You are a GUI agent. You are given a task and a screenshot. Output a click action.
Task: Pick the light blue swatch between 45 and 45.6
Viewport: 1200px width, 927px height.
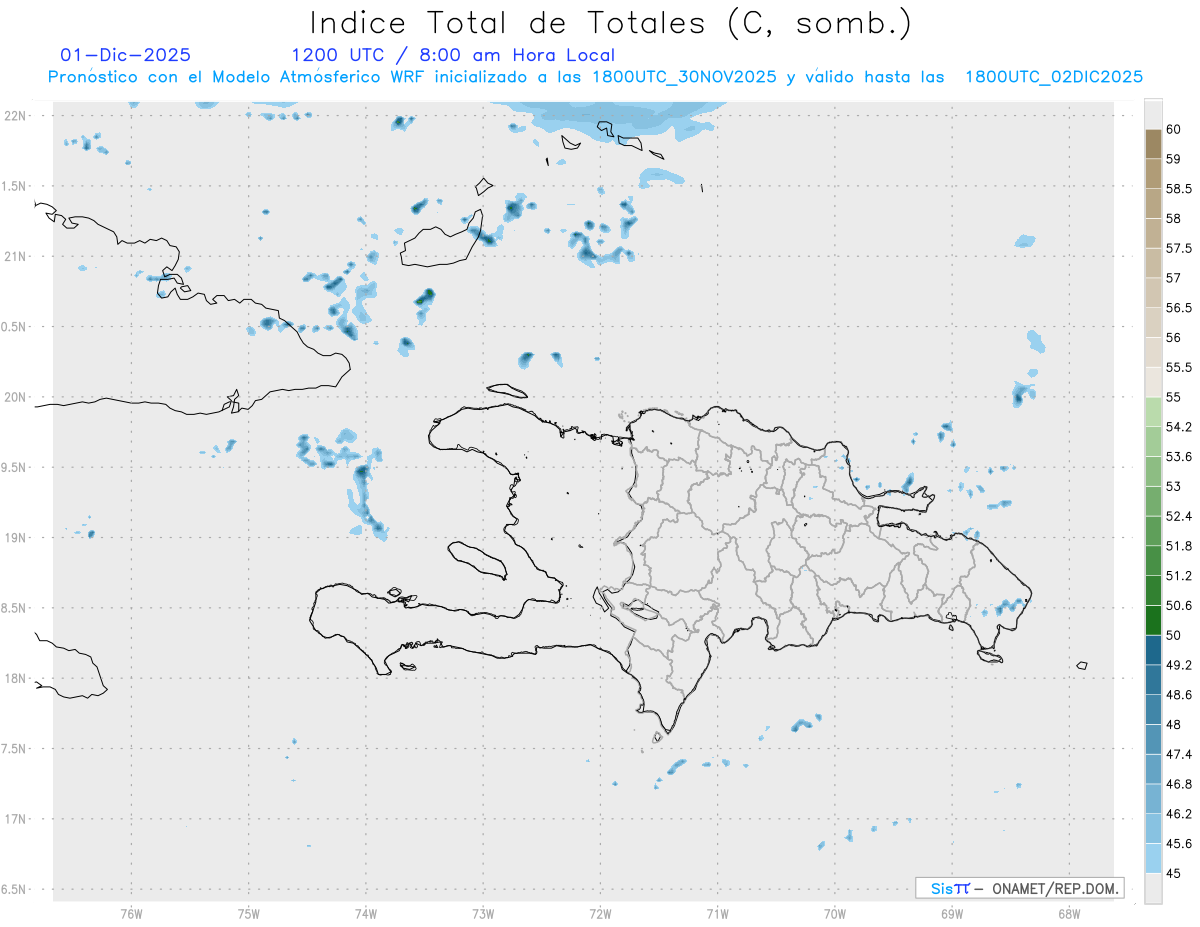1153,858
